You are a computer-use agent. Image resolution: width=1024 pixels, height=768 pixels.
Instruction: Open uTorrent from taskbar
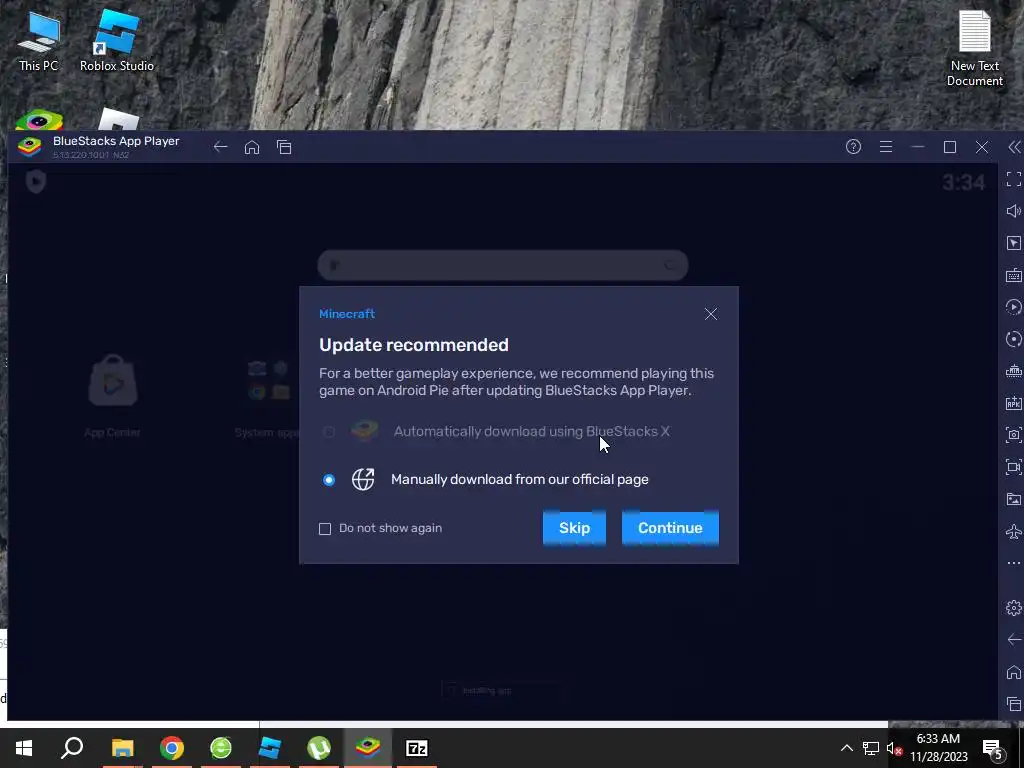(319, 748)
